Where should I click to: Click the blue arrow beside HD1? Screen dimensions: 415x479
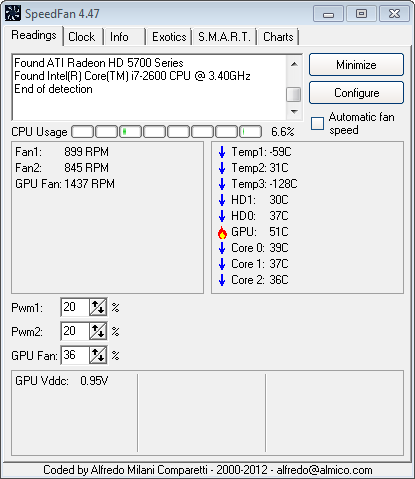[222, 200]
